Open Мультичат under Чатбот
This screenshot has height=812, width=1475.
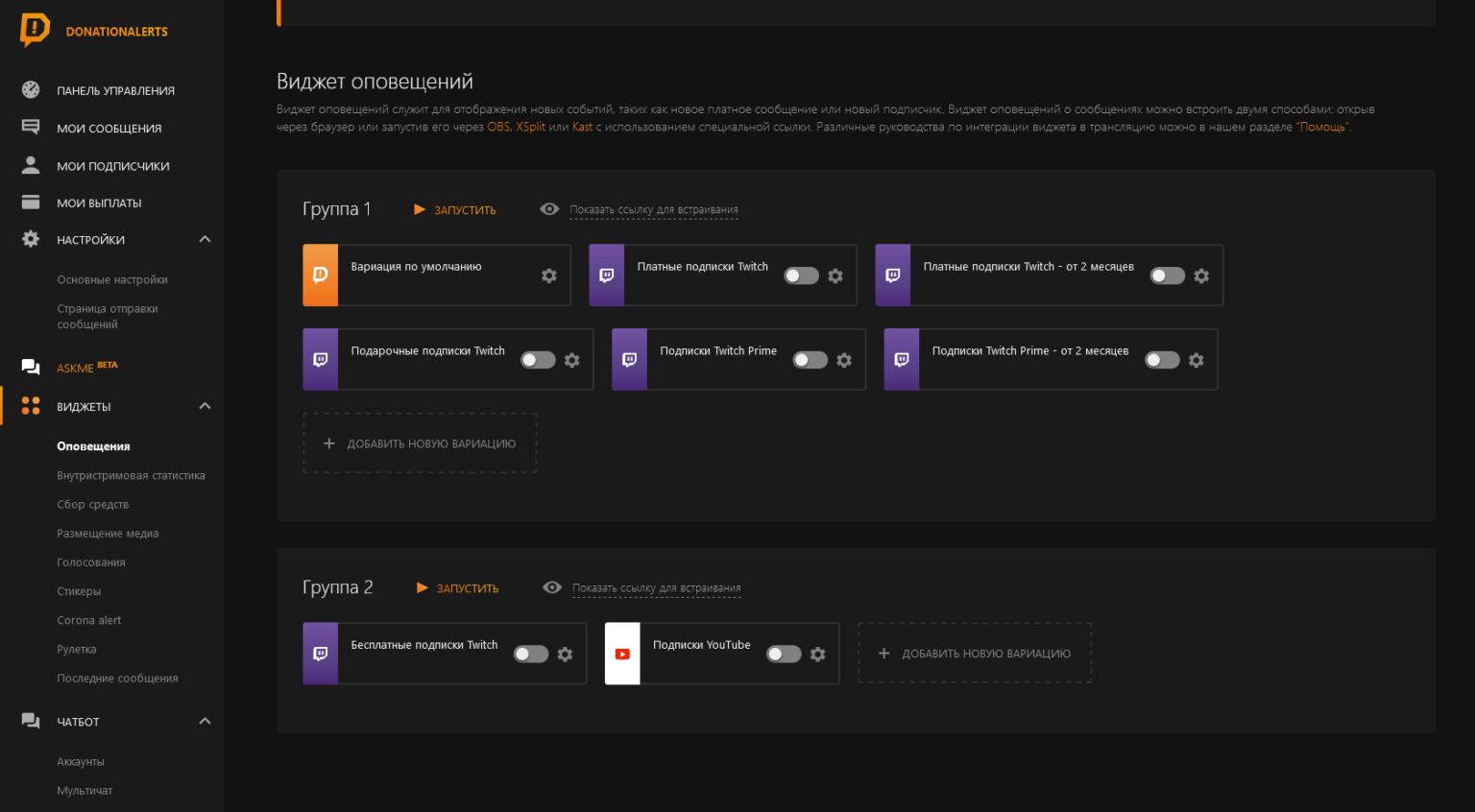[85, 791]
